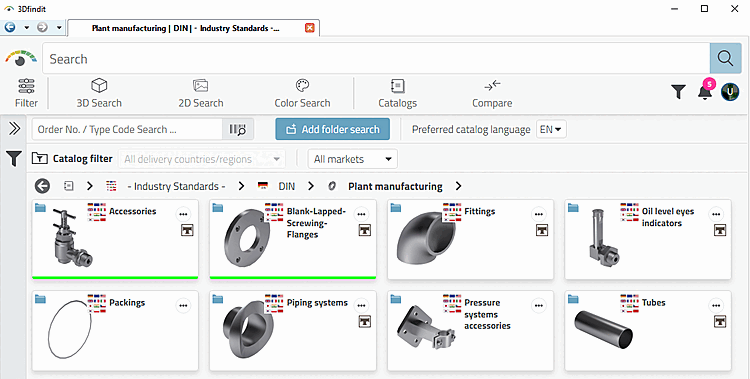Open the 2D Search tool
Screen dimensions: 750x379
pyautogui.click(x=200, y=93)
